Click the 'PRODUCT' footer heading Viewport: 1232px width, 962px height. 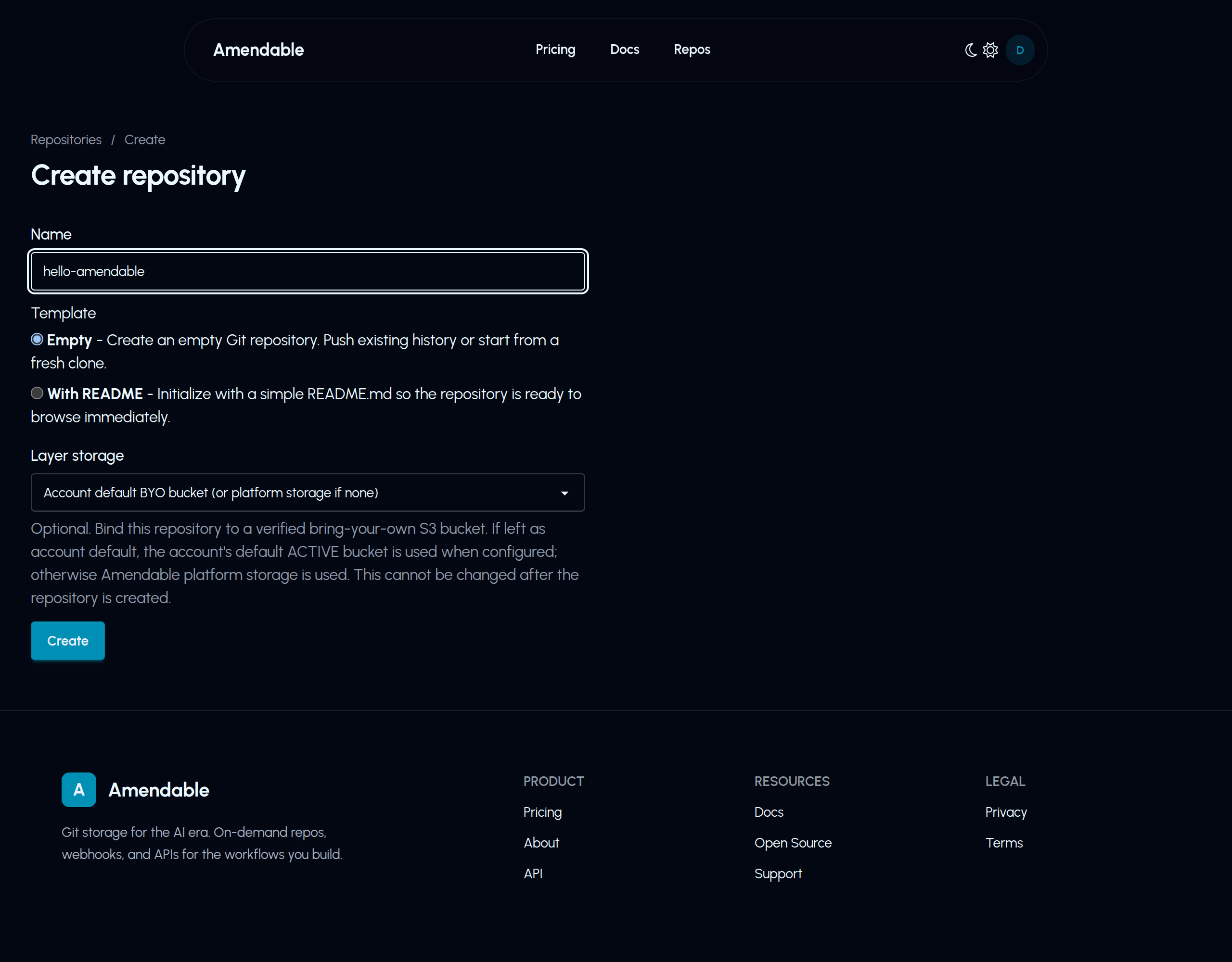pos(553,781)
